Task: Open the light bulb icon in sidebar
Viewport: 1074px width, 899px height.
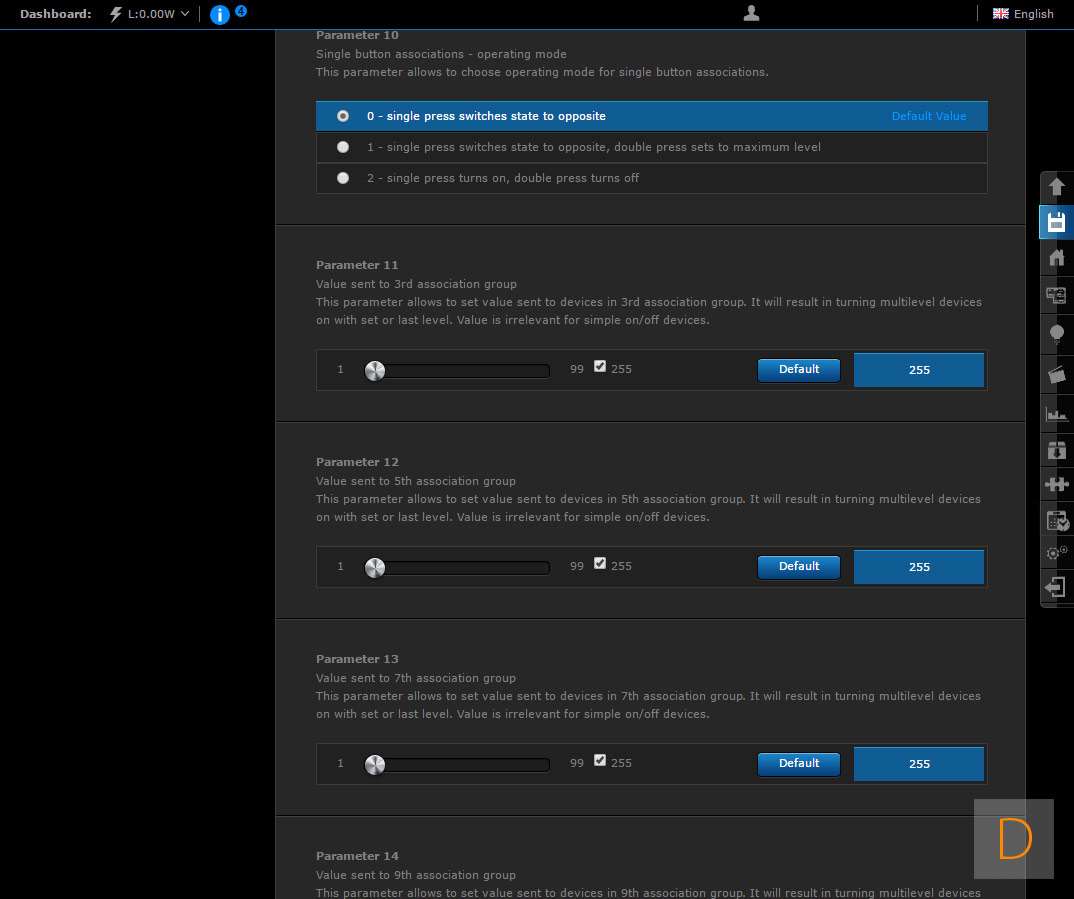Action: pyautogui.click(x=1056, y=335)
